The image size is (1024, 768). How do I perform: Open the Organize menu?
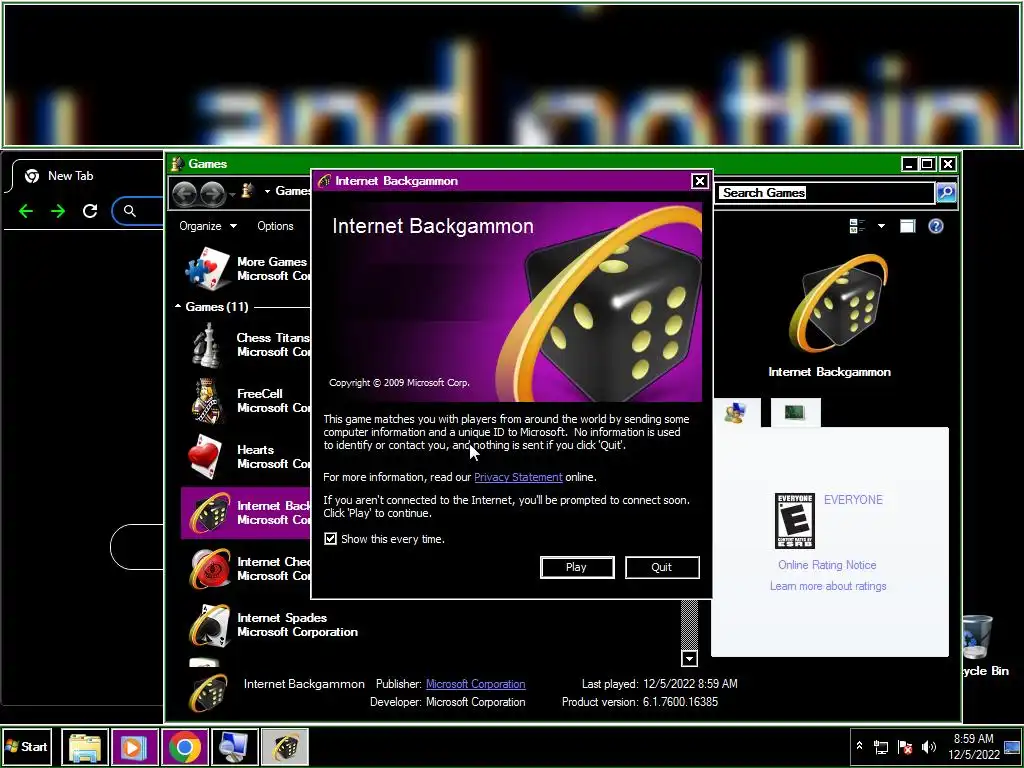(208, 226)
